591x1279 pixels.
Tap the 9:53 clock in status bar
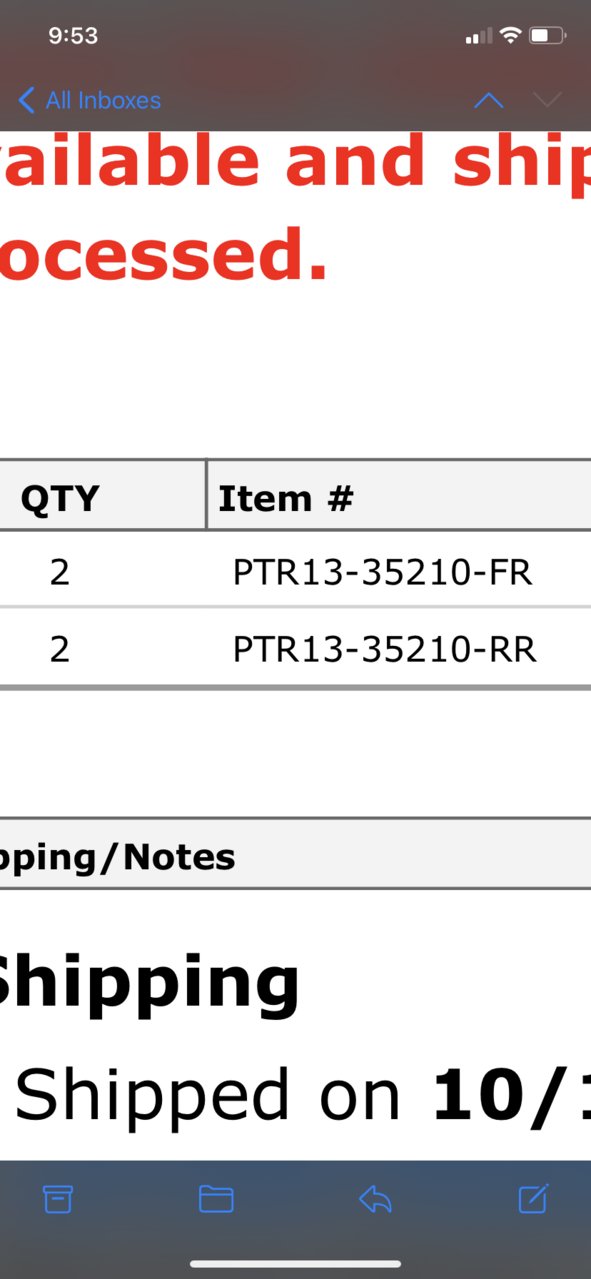click(x=73, y=36)
